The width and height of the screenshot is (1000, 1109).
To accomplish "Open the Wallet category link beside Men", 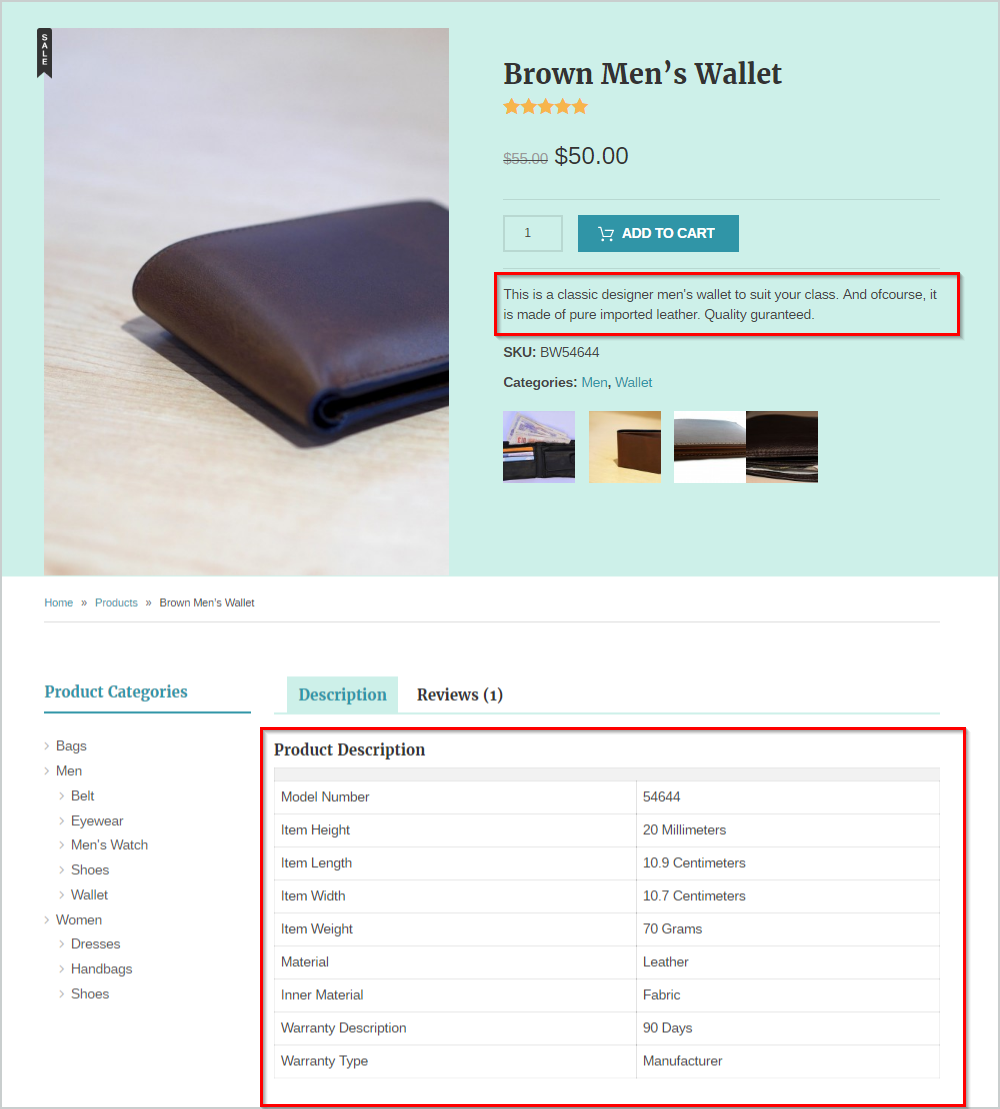I will [633, 383].
